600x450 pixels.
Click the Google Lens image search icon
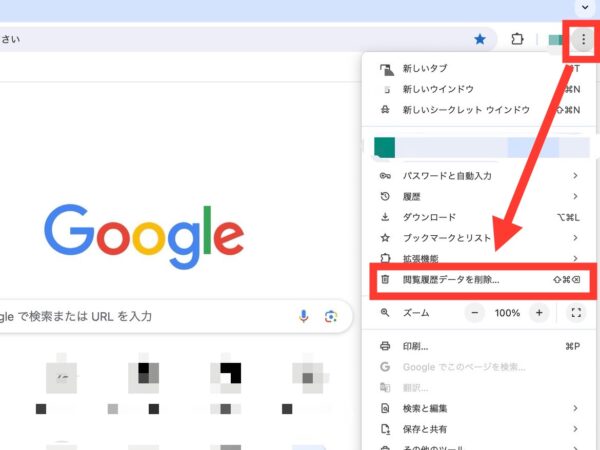click(331, 316)
